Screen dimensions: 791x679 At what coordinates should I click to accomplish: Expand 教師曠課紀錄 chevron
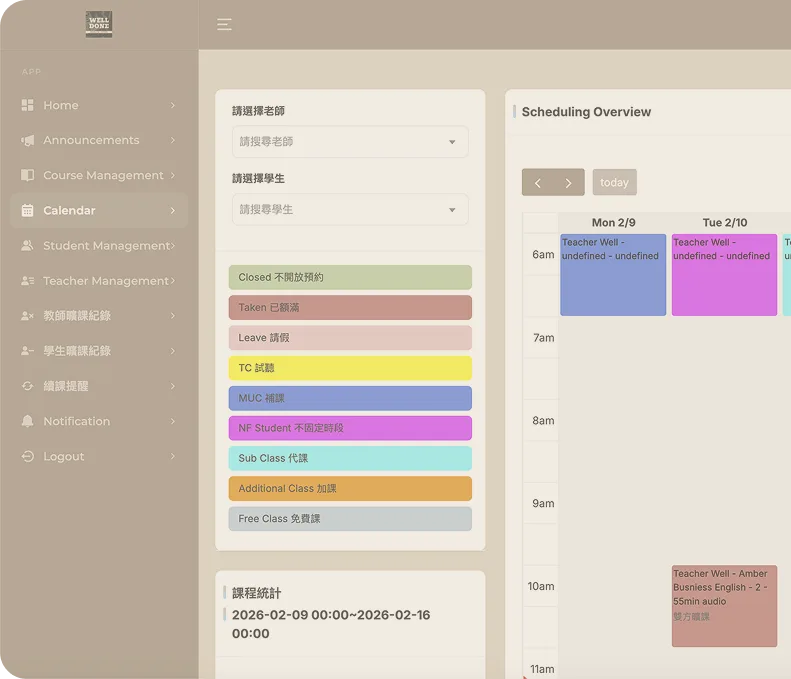173,316
